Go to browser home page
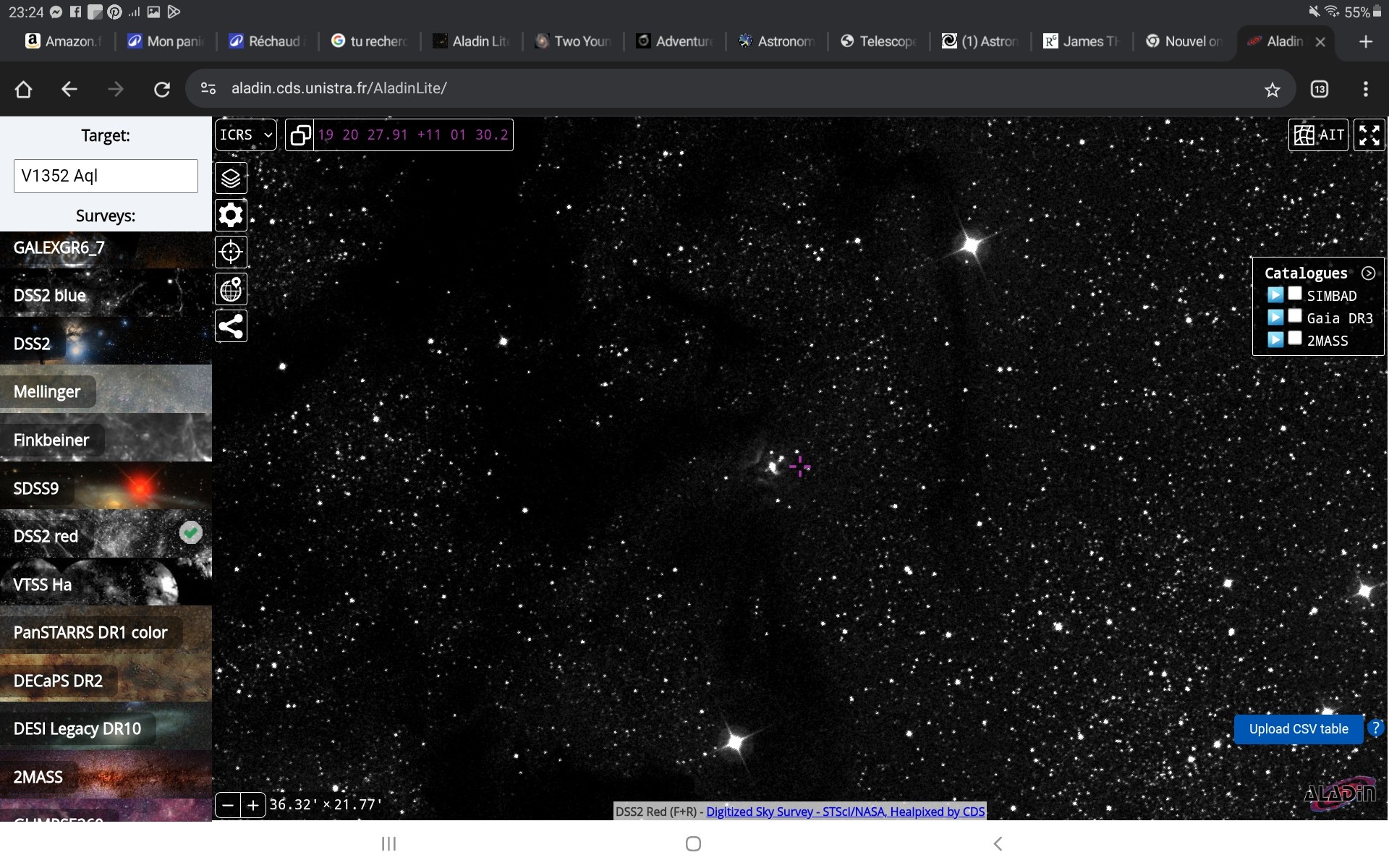Image resolution: width=1389 pixels, height=868 pixels. pyautogui.click(x=23, y=89)
